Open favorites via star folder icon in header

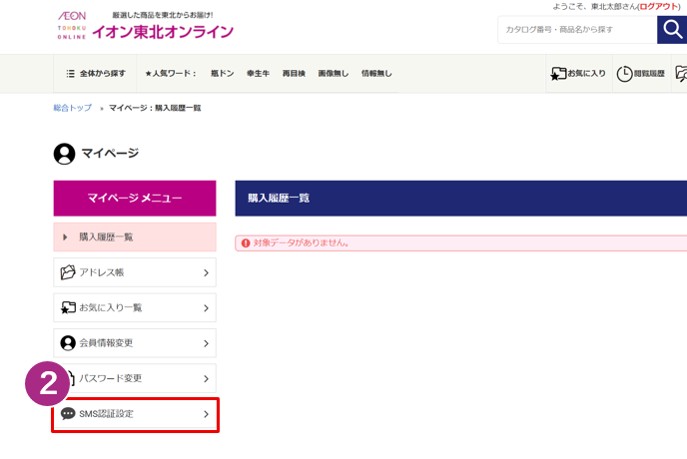tap(559, 73)
